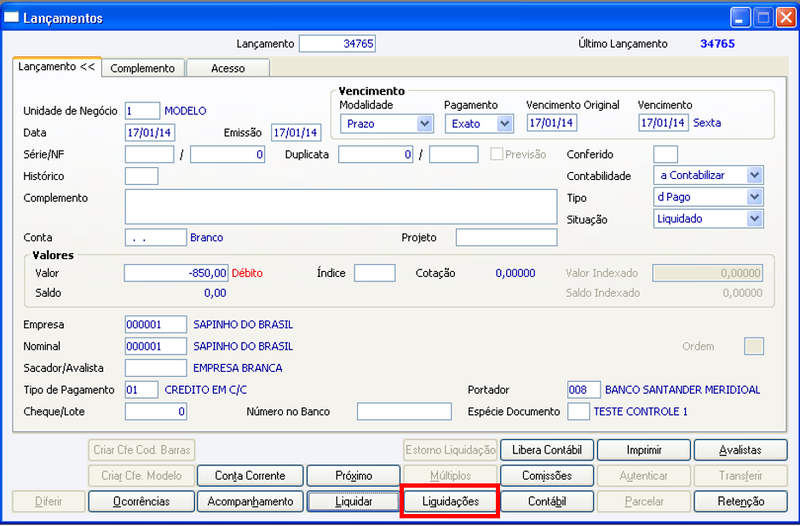Viewport: 800px width, 526px height.
Task: Close the Lançamentos window
Action: pyautogui.click(x=785, y=18)
